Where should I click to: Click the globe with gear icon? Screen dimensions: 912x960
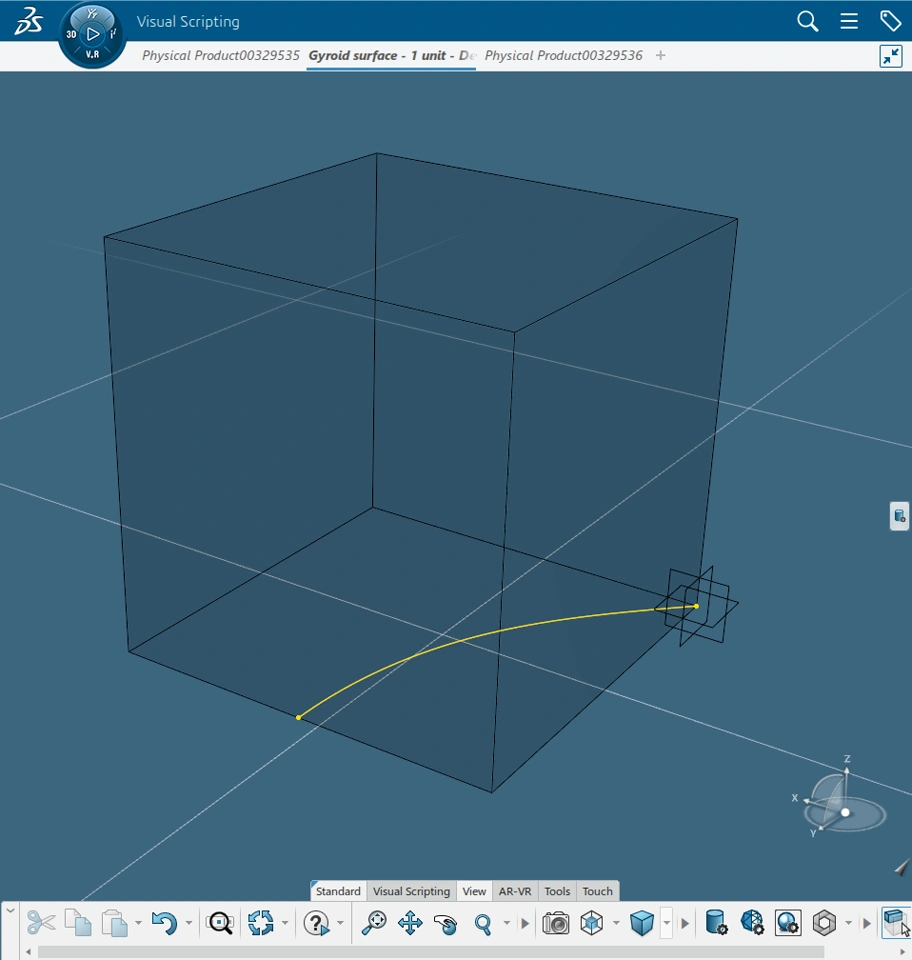click(x=788, y=923)
